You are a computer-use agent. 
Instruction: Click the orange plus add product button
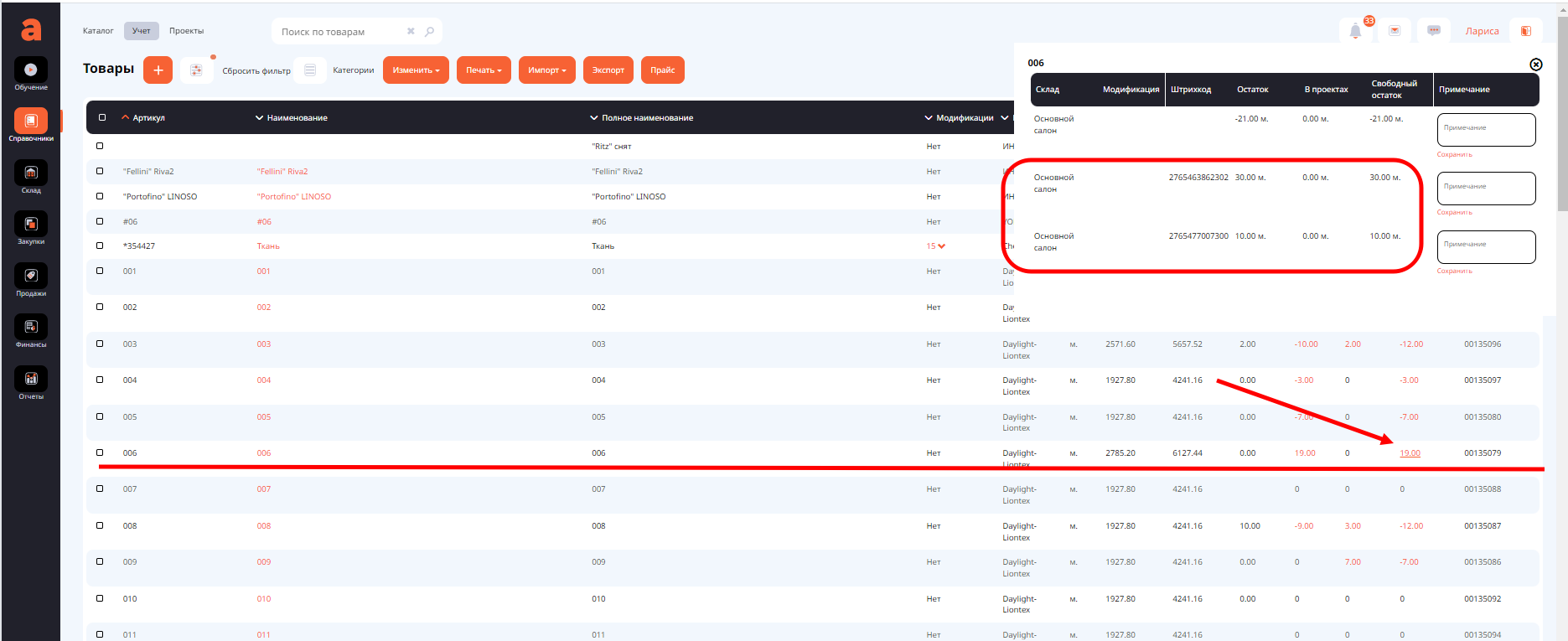pyautogui.click(x=158, y=70)
